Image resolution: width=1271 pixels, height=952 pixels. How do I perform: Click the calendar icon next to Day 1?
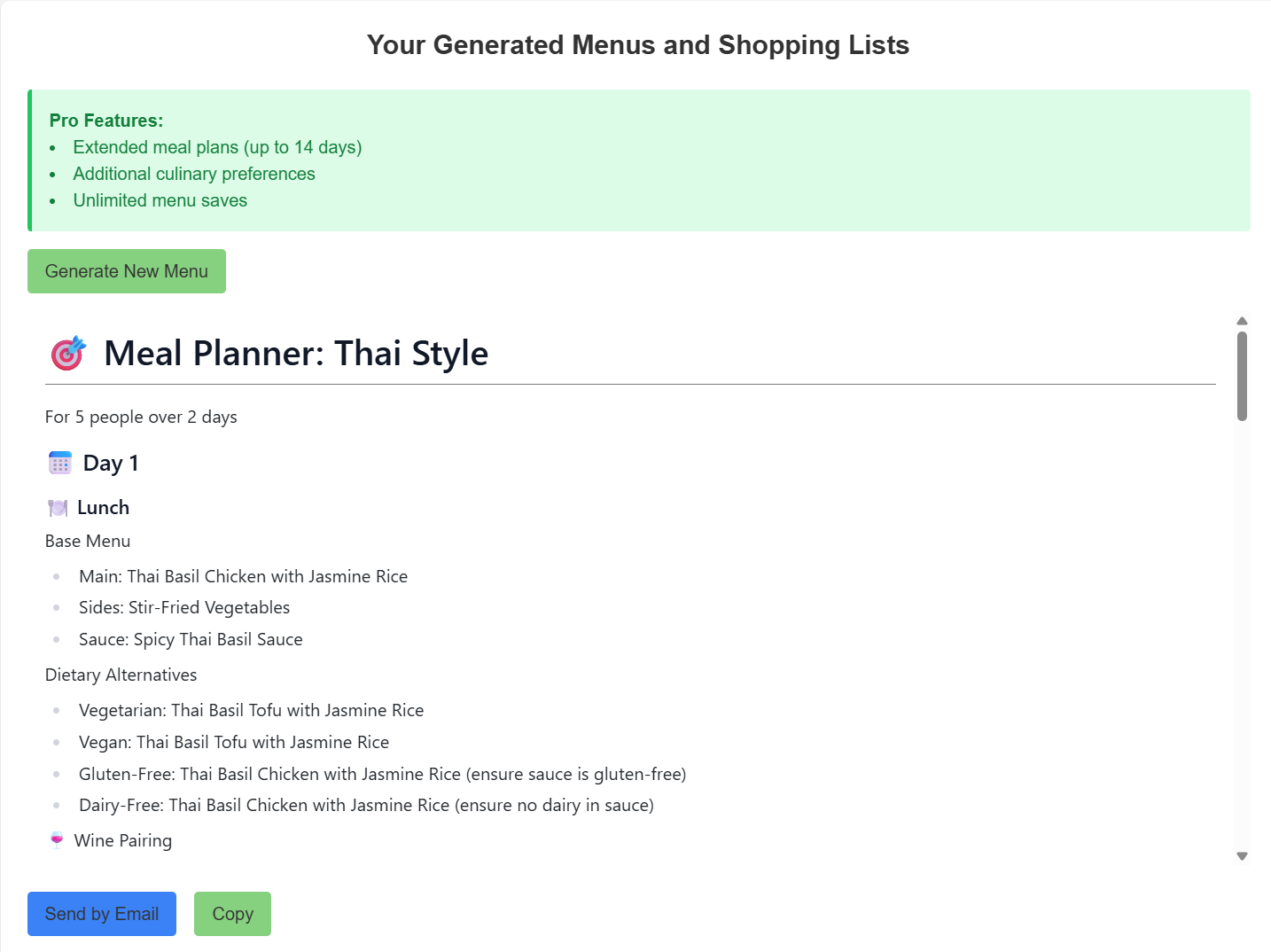point(60,463)
